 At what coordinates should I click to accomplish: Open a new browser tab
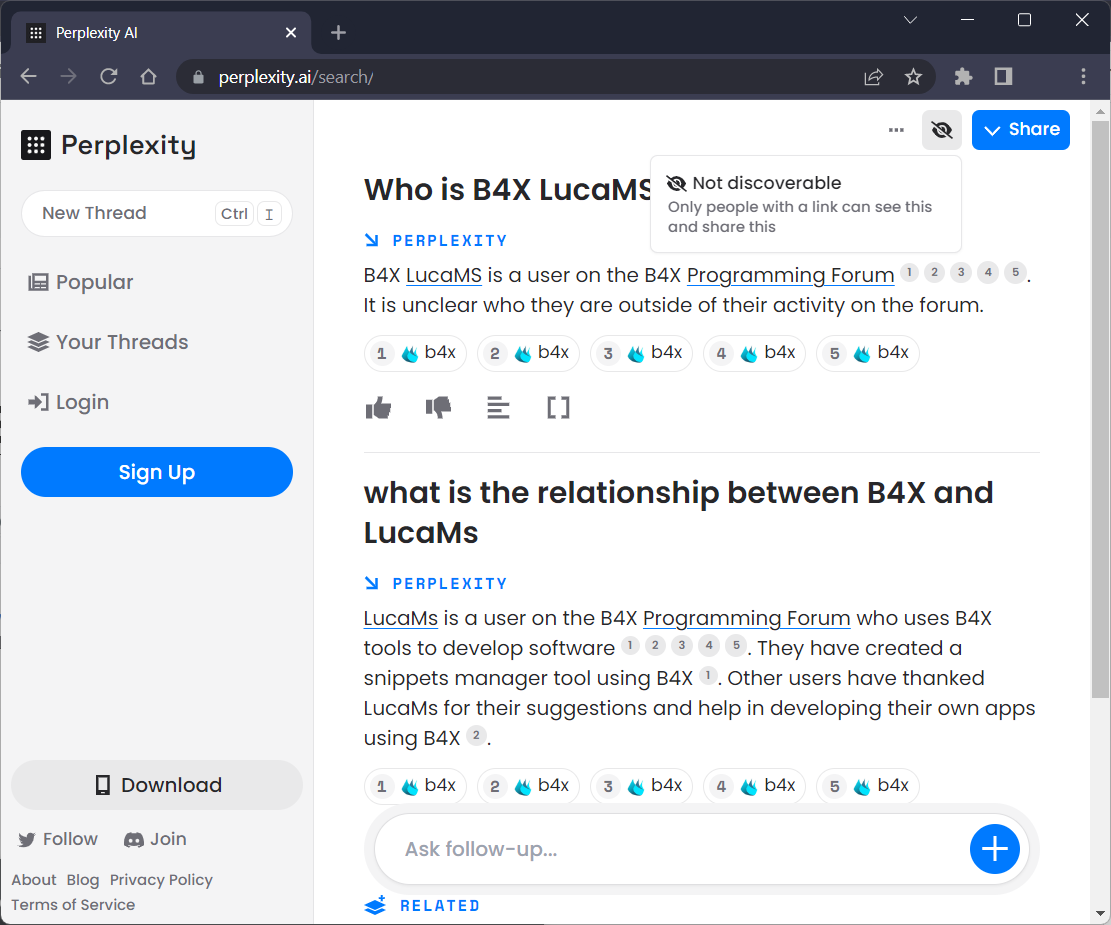pos(339,33)
